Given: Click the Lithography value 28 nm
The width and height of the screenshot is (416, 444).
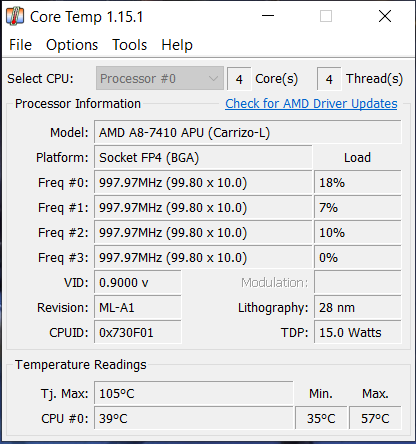Looking at the screenshot, I should click(x=358, y=308).
